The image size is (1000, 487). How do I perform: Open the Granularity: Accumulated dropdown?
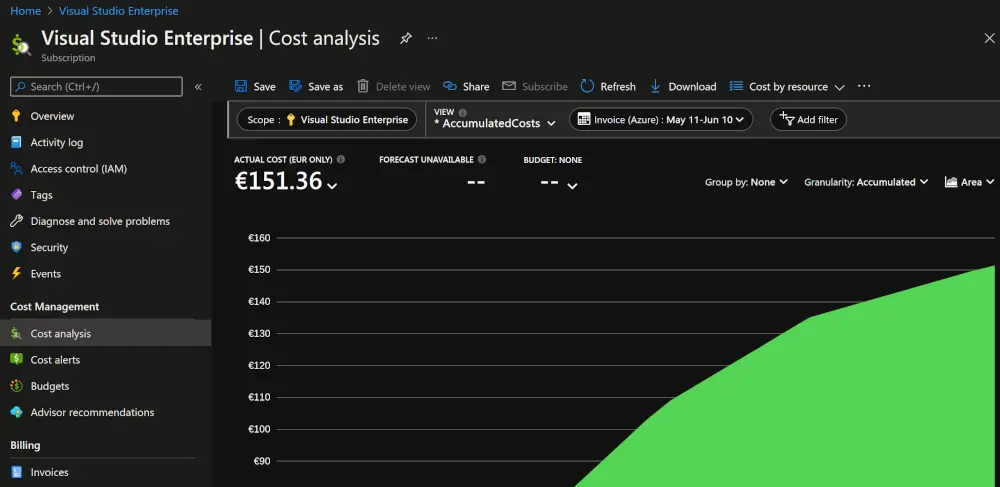coord(866,182)
